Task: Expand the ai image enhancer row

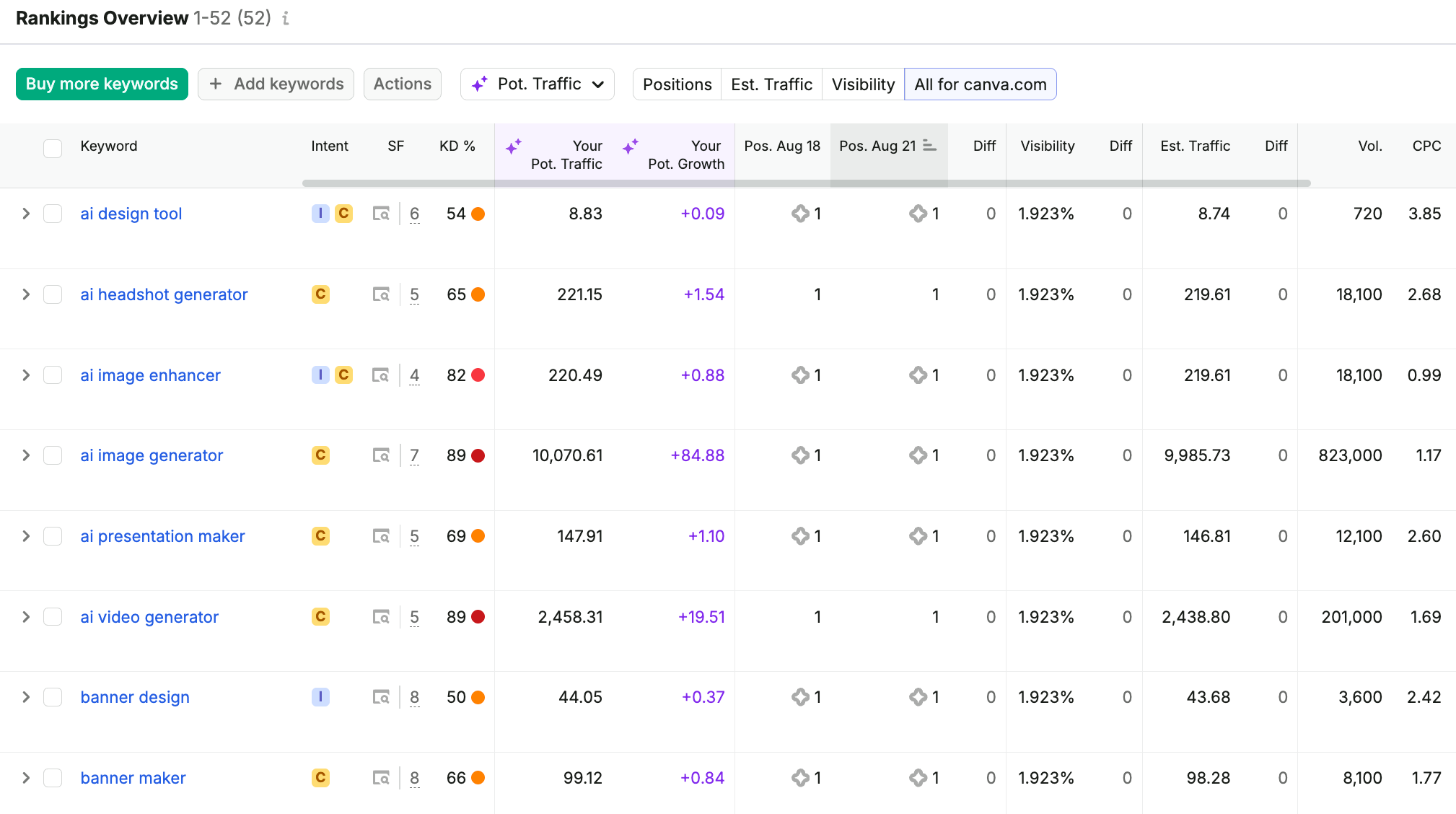Action: (26, 375)
